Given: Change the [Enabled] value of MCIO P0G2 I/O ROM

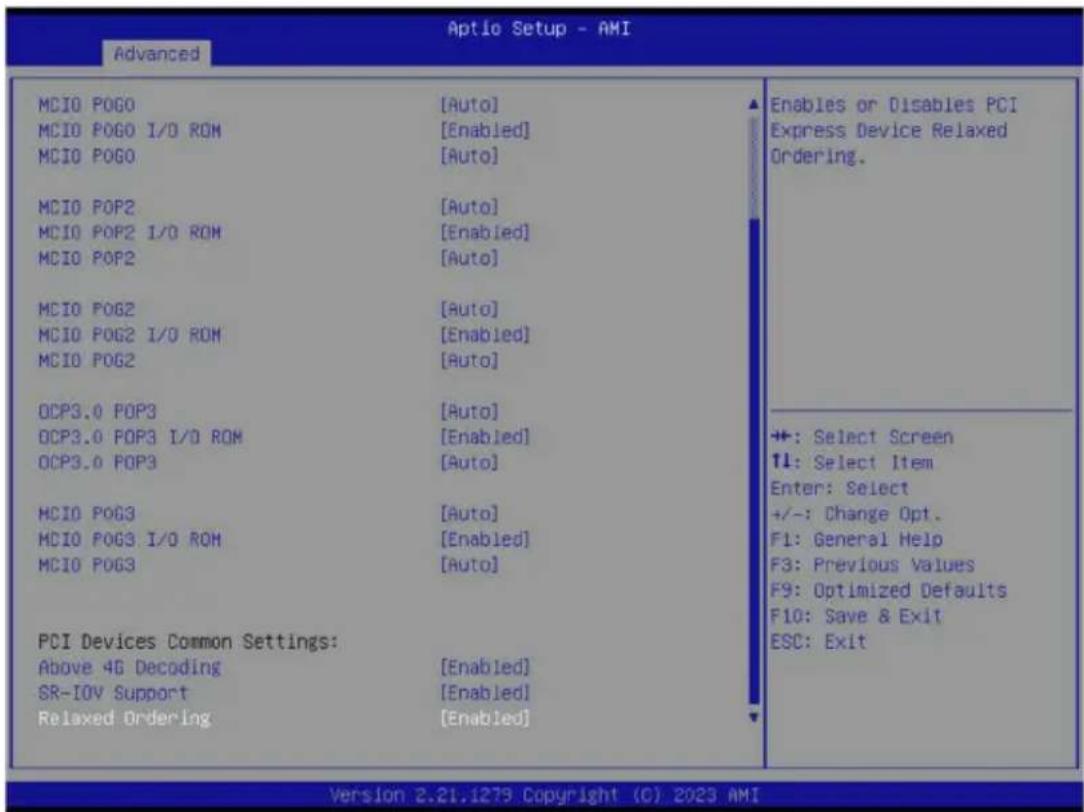Looking at the screenshot, I should [x=485, y=335].
